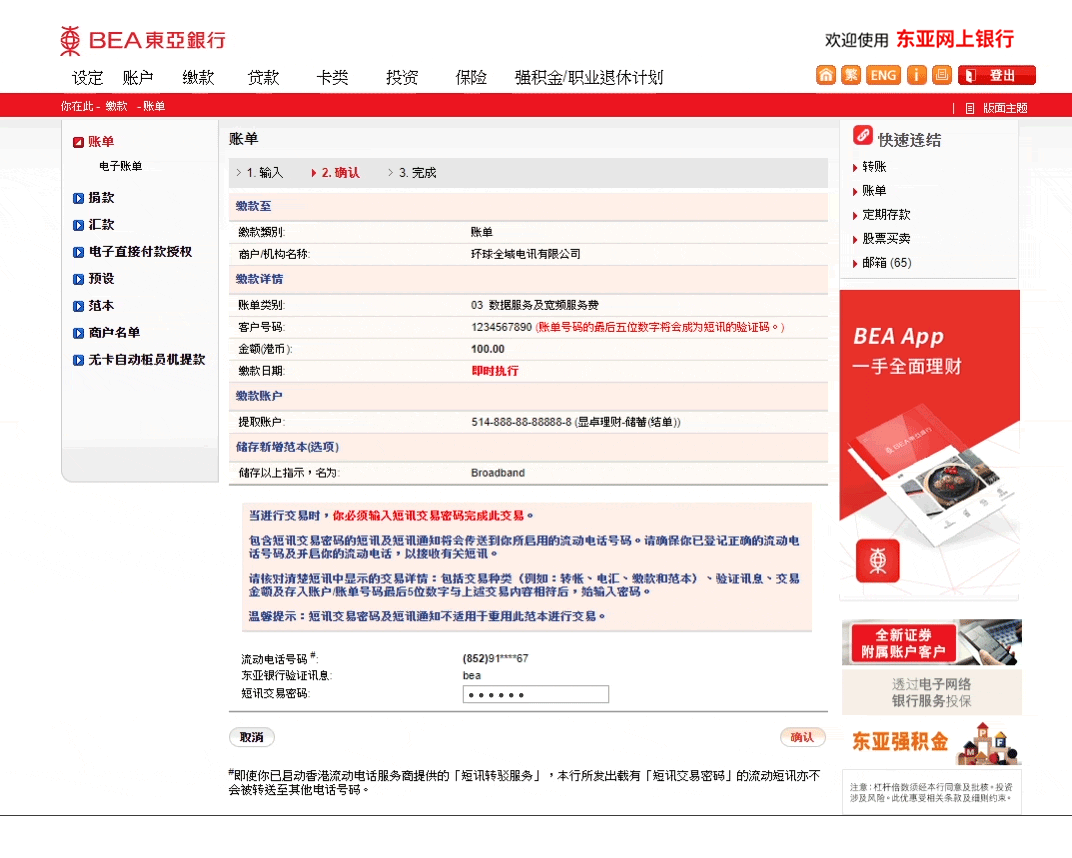Open 转账 quick link
Screen dimensions: 1072x858
click(x=874, y=167)
